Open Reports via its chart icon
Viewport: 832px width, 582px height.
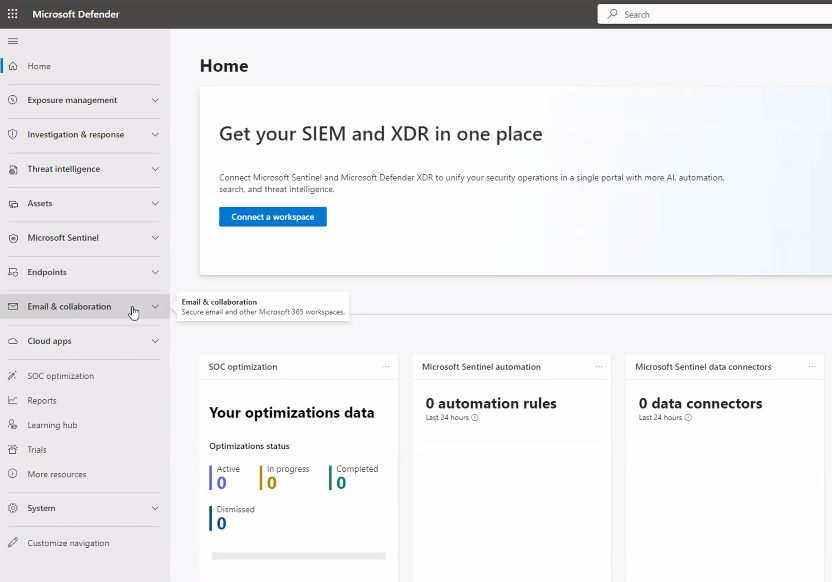click(12, 400)
